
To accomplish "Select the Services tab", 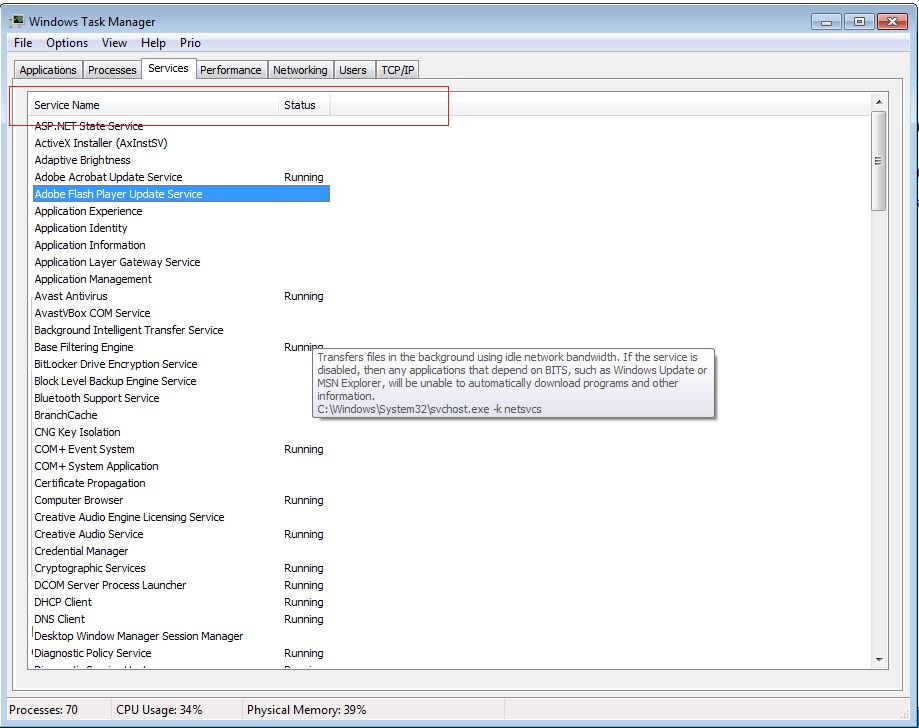I will coord(168,68).
